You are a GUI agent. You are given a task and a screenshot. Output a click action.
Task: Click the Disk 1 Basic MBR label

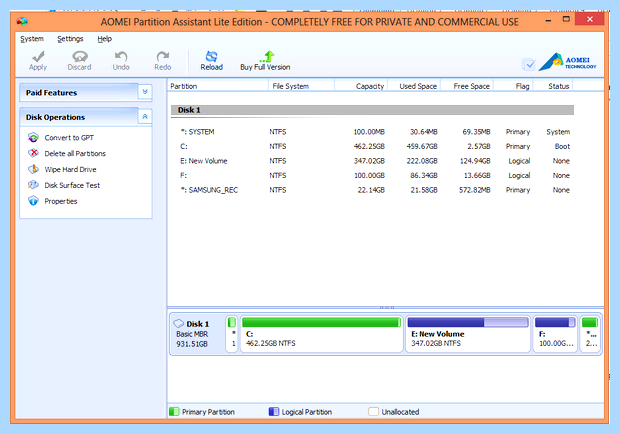click(x=192, y=334)
